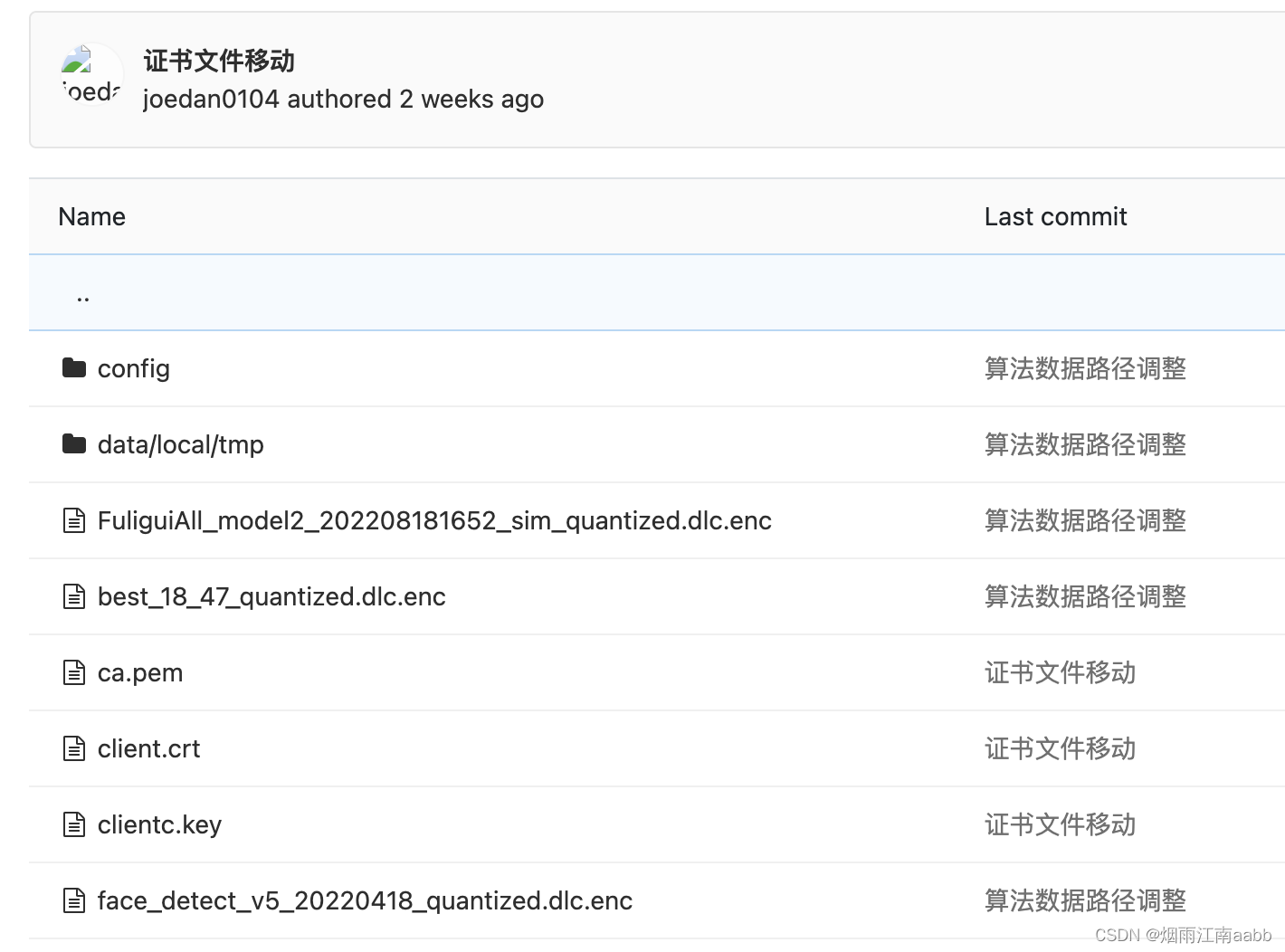
Task: Click 证书文件移动 commit beside client.crt
Action: pos(1059,747)
